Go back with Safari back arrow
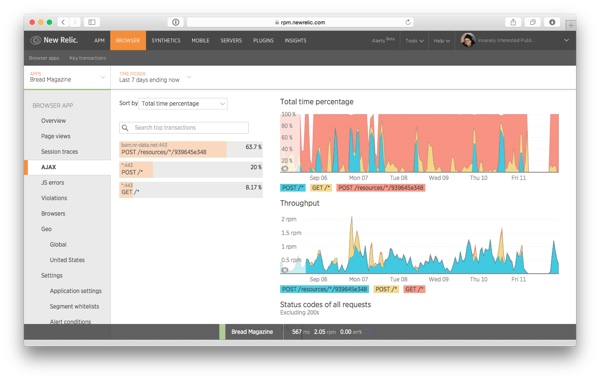The image size is (600, 381). coord(64,22)
